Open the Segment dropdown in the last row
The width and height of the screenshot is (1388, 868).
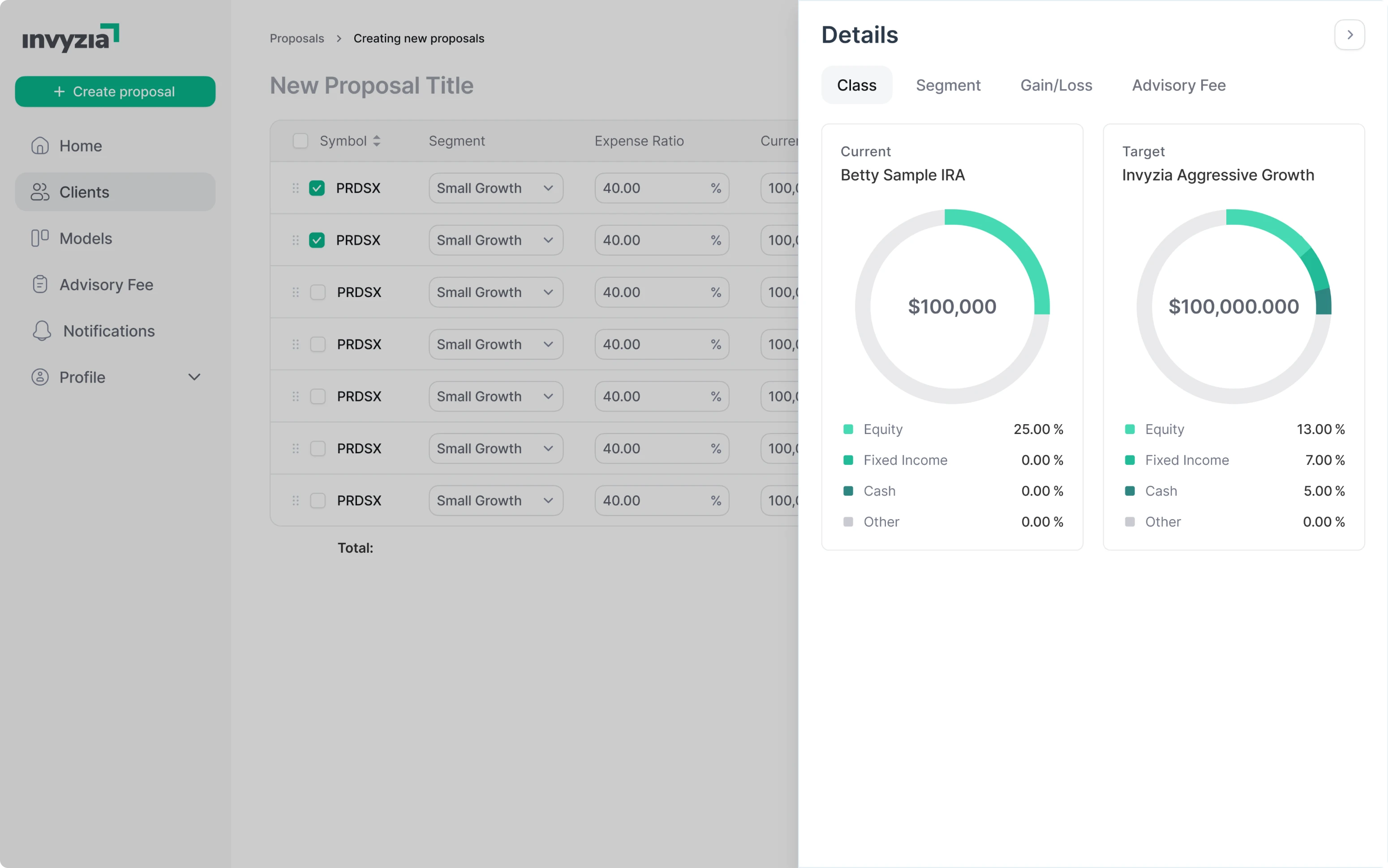pos(495,500)
